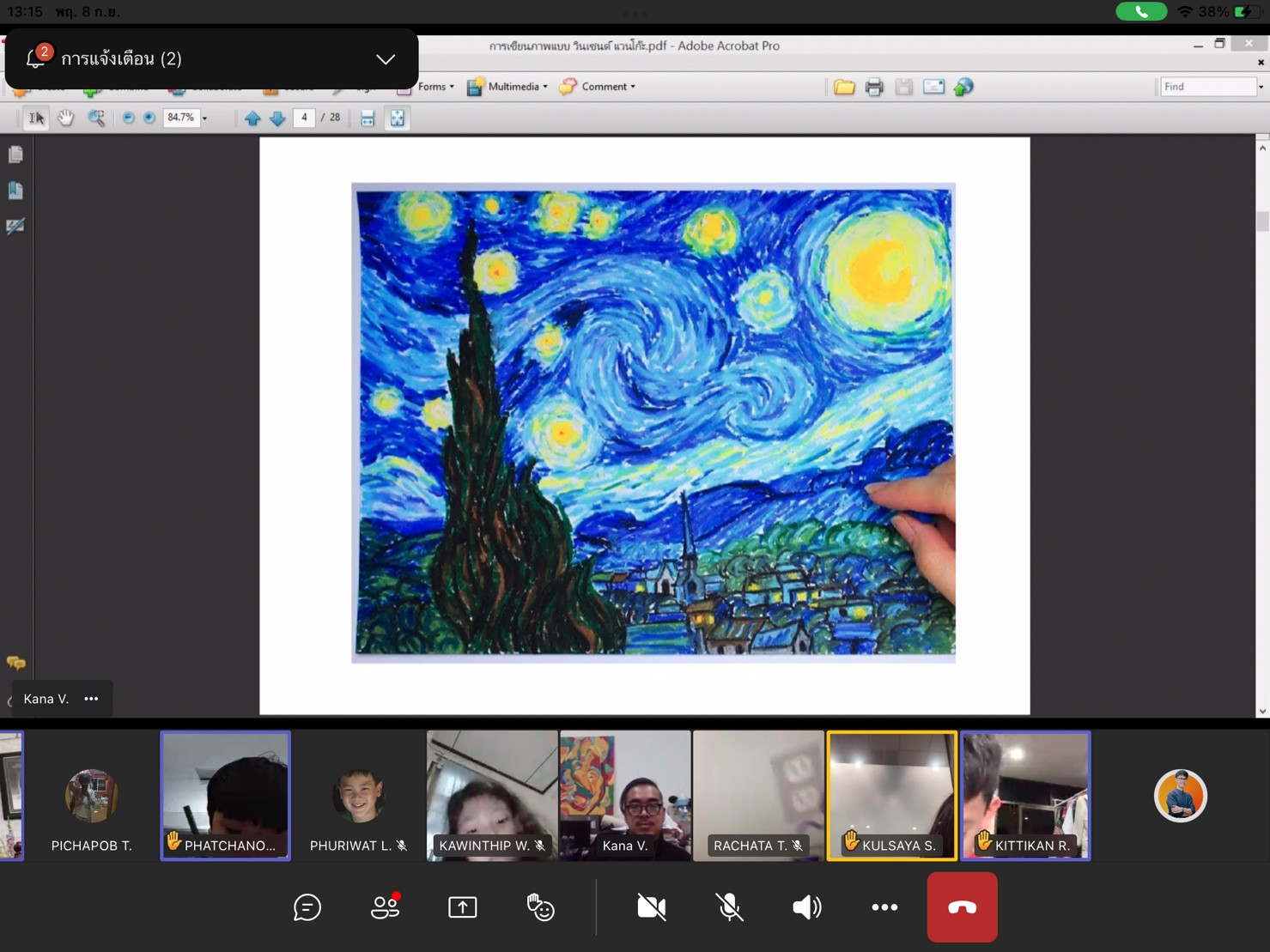Click scrollbar down arrow of document
This screenshot has height=952, width=1270.
pos(1262,711)
